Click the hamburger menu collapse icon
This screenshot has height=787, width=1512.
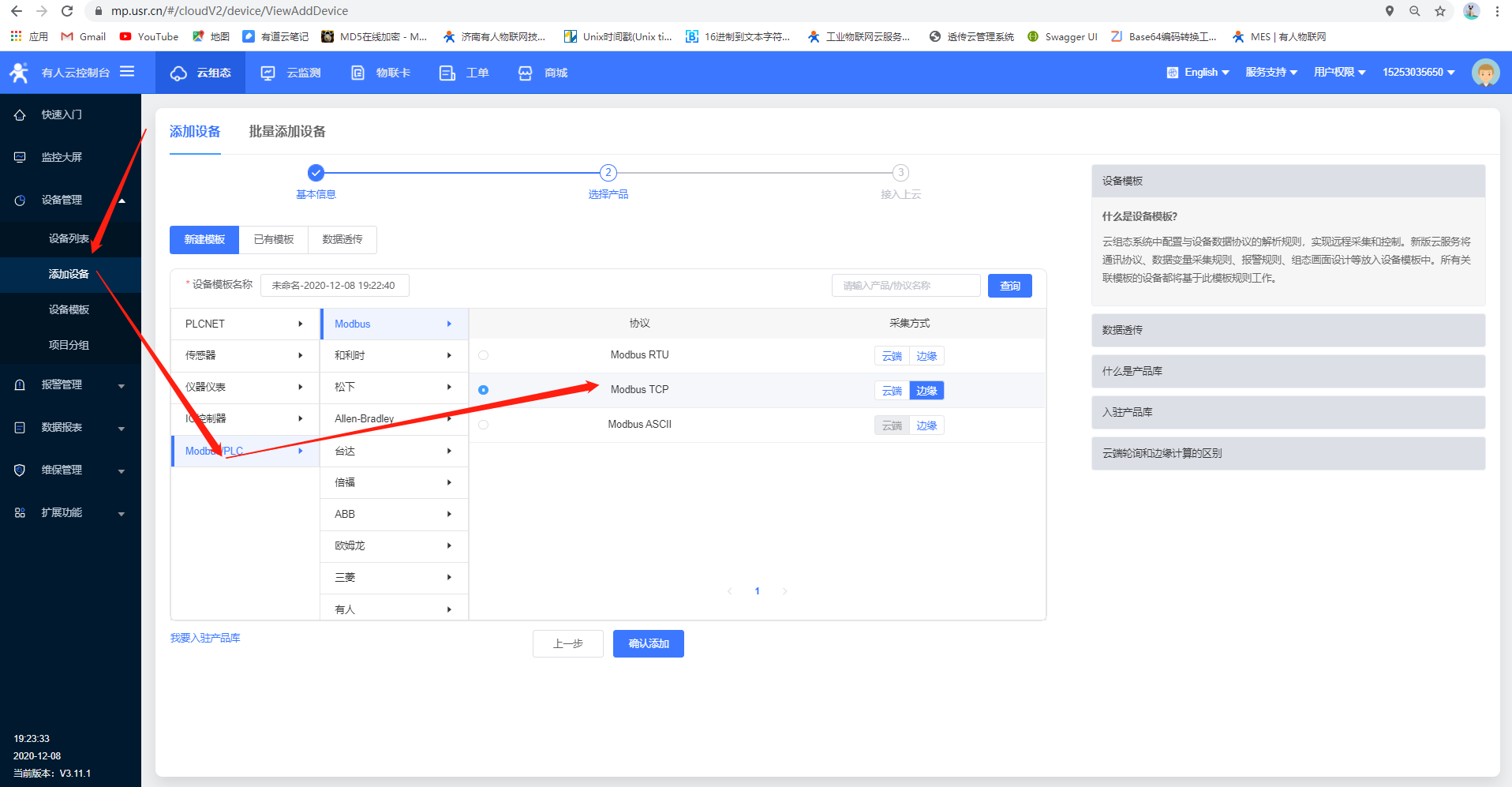point(127,72)
